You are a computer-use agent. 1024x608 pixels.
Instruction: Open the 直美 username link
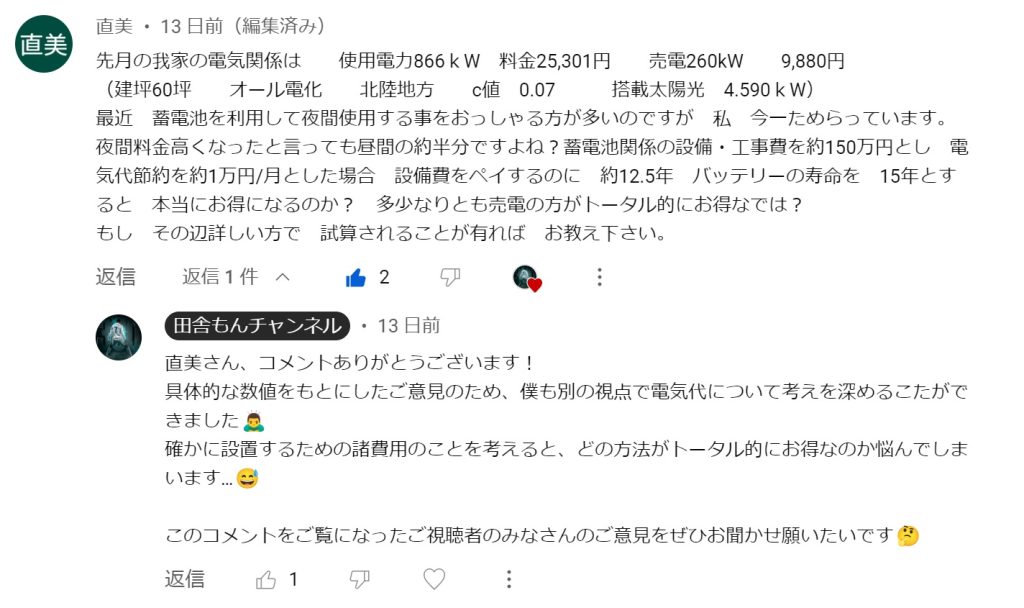click(x=114, y=26)
